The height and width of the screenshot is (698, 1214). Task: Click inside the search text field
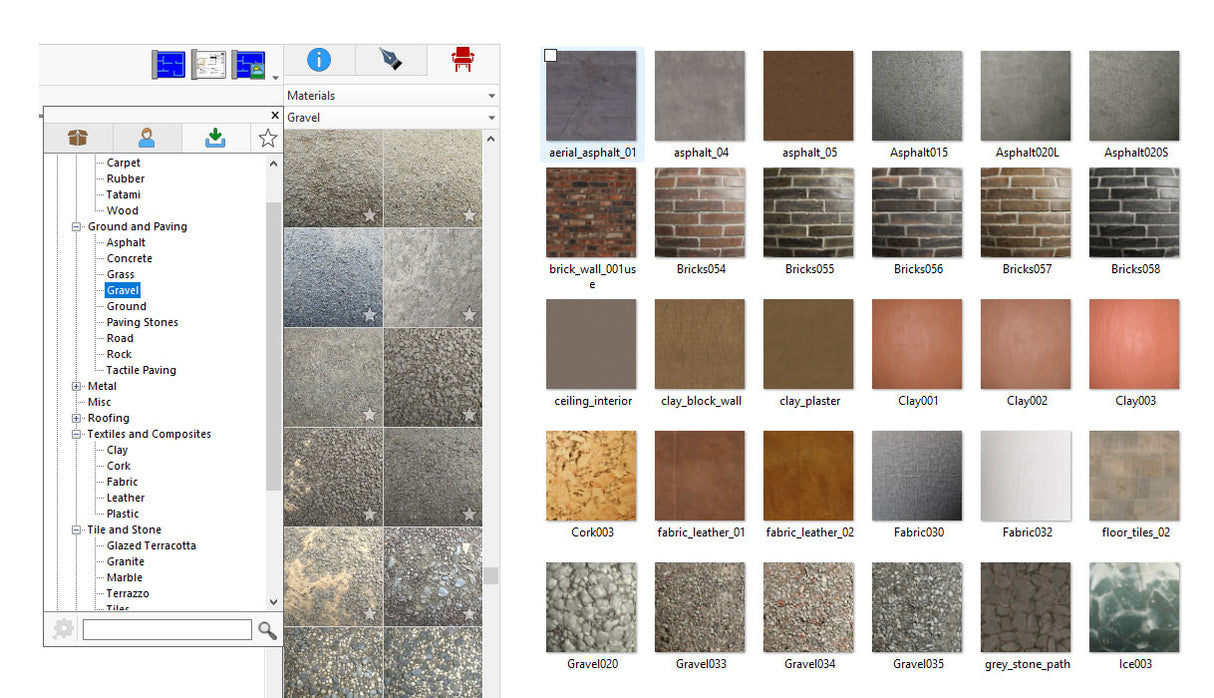pos(167,630)
